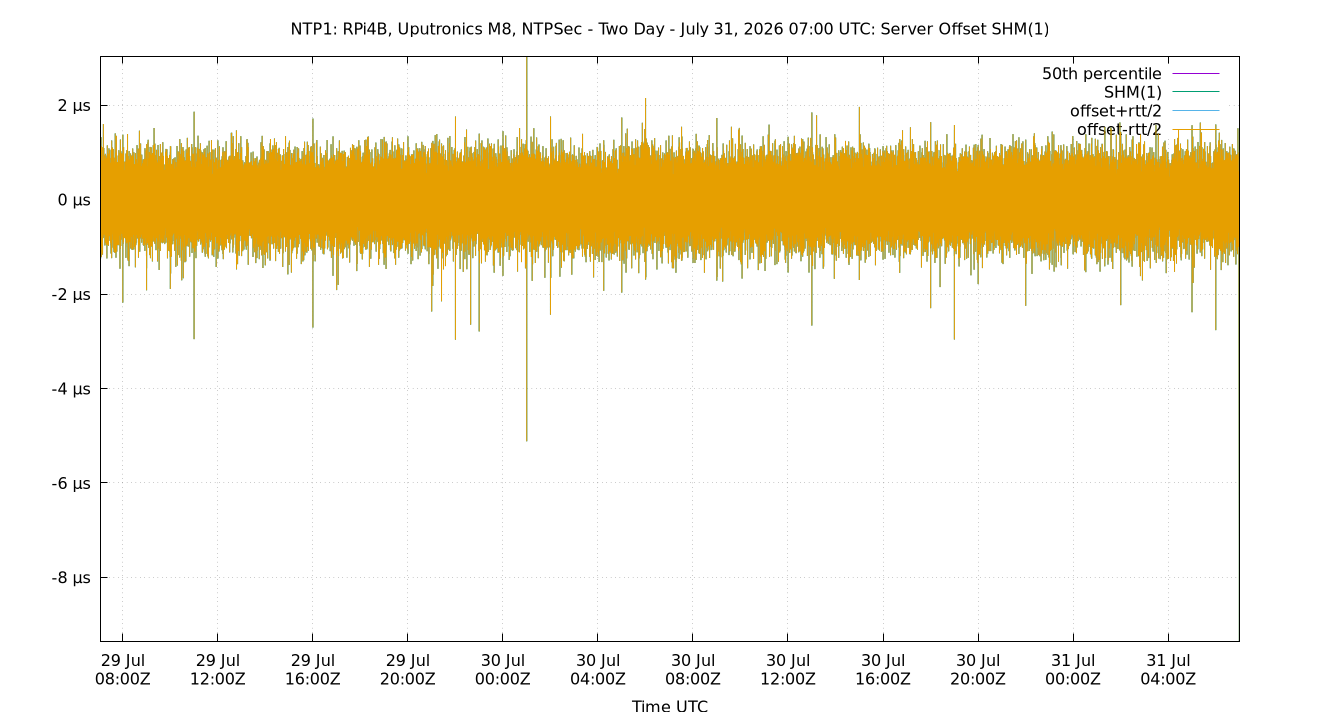
Task: Click the 'Time UTC' axis title
Action: [x=670, y=706]
